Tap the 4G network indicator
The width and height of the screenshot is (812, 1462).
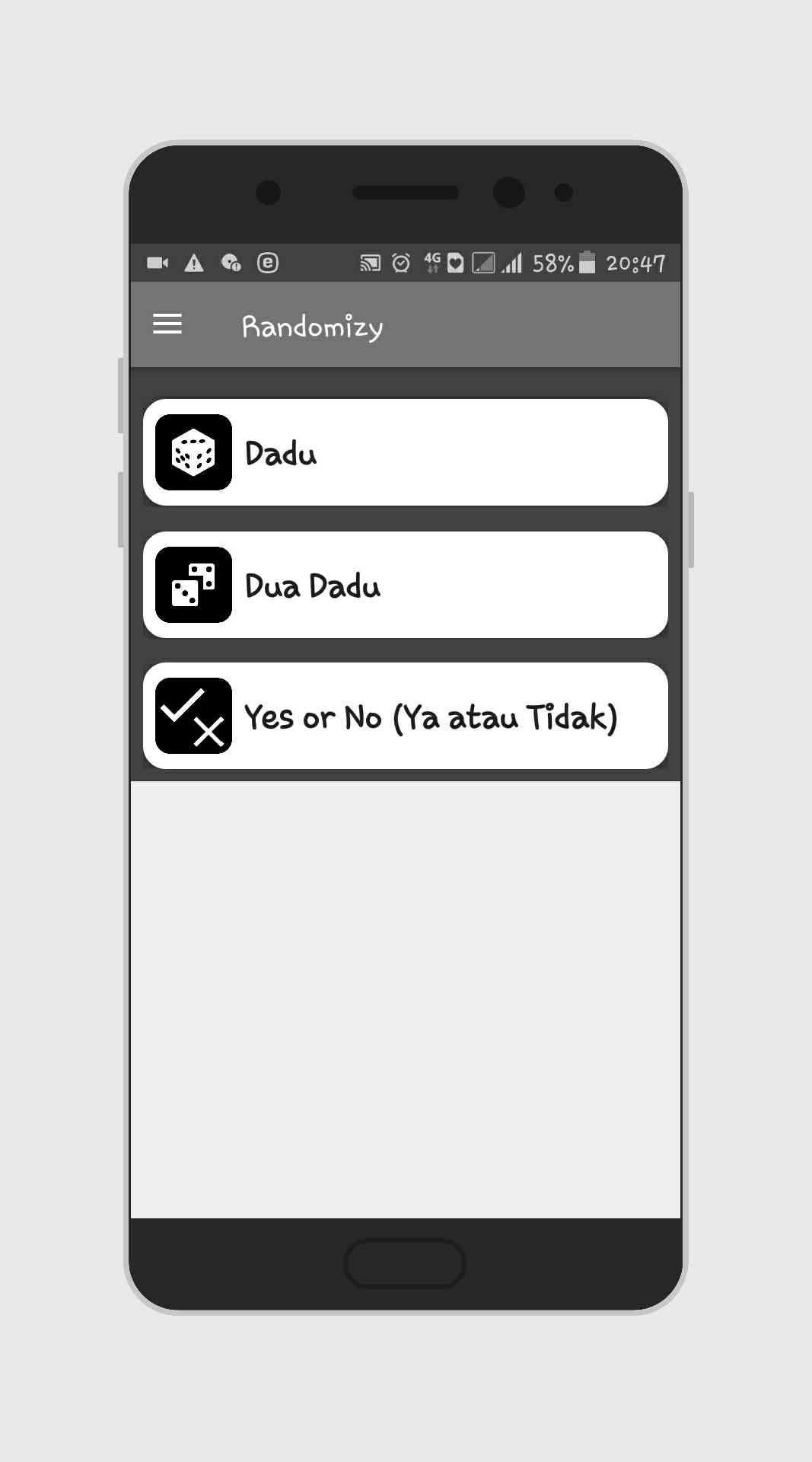click(x=432, y=263)
